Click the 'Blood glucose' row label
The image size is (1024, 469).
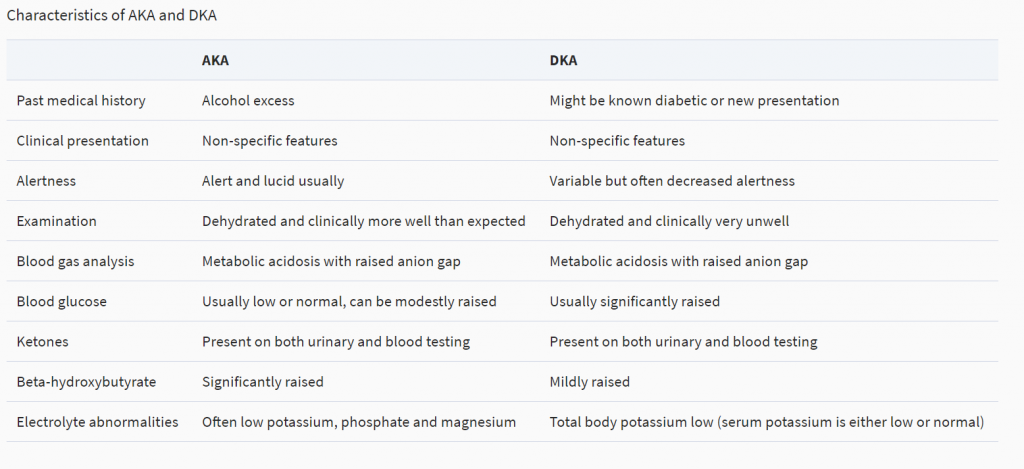pyautogui.click(x=61, y=301)
